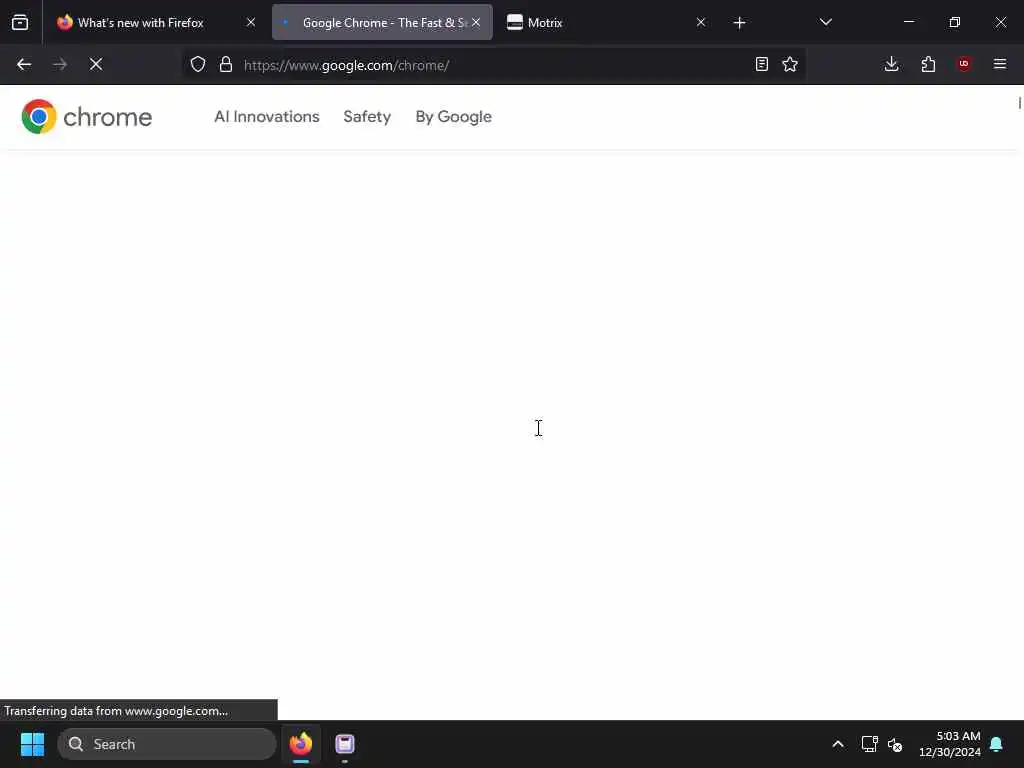1024x768 pixels.
Task: View site security via padlock icon
Action: pos(226,65)
